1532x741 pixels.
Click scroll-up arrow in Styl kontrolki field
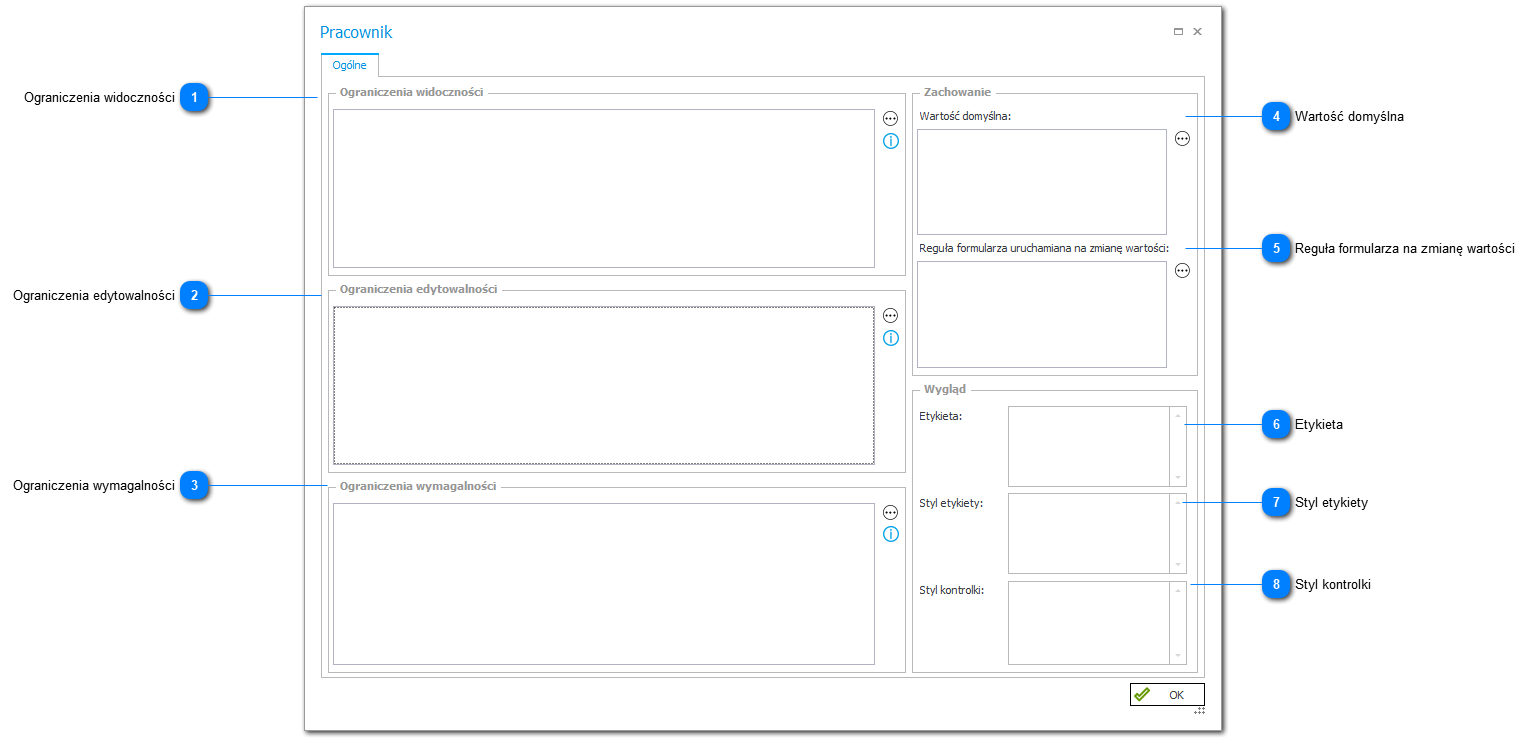[x=1178, y=591]
